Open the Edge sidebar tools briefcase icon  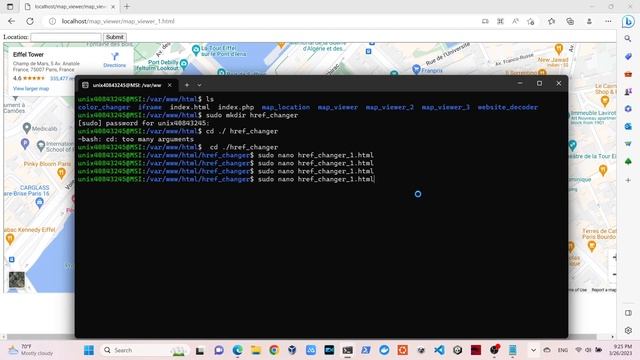click(x=628, y=74)
